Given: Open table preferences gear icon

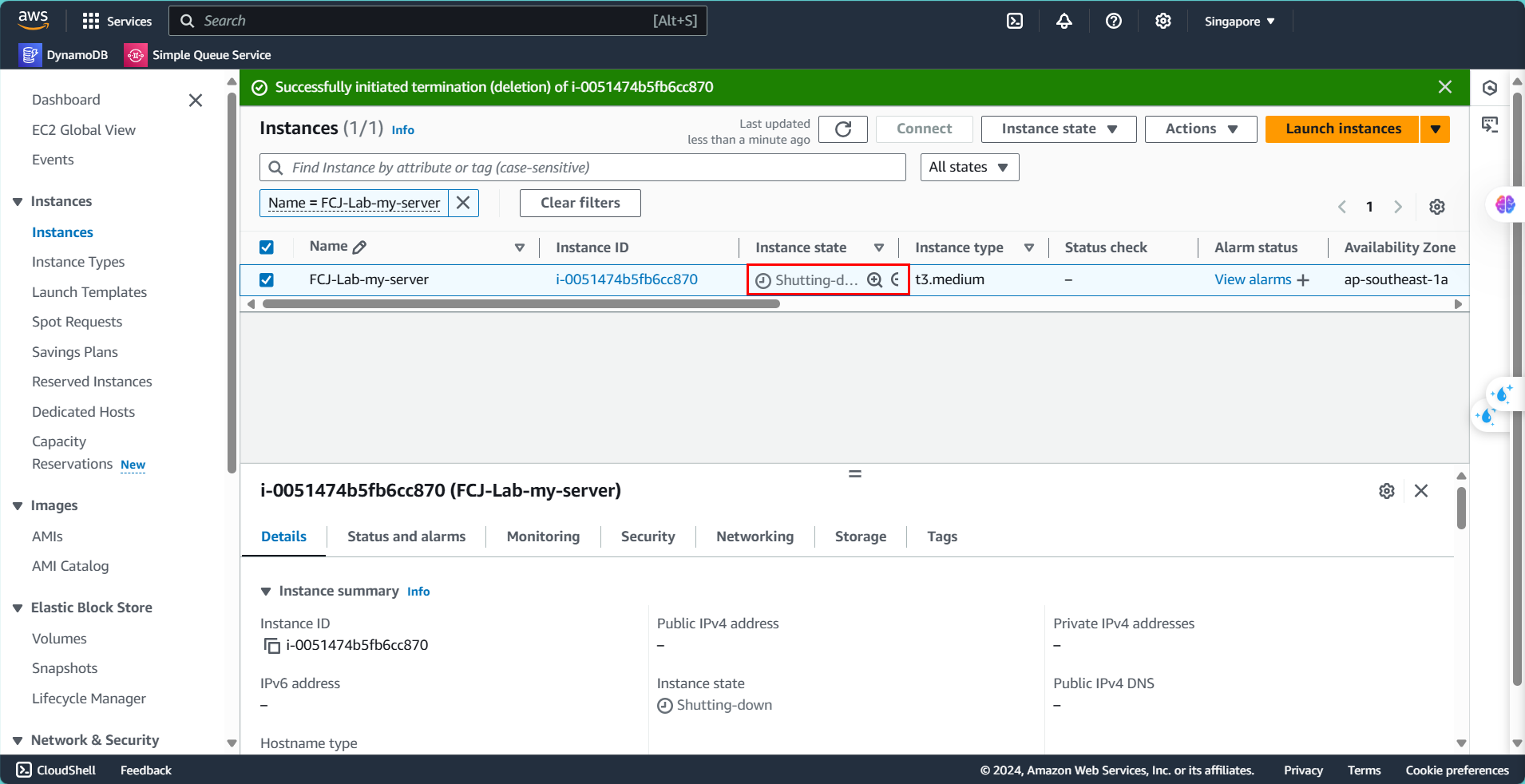Looking at the screenshot, I should (x=1437, y=207).
